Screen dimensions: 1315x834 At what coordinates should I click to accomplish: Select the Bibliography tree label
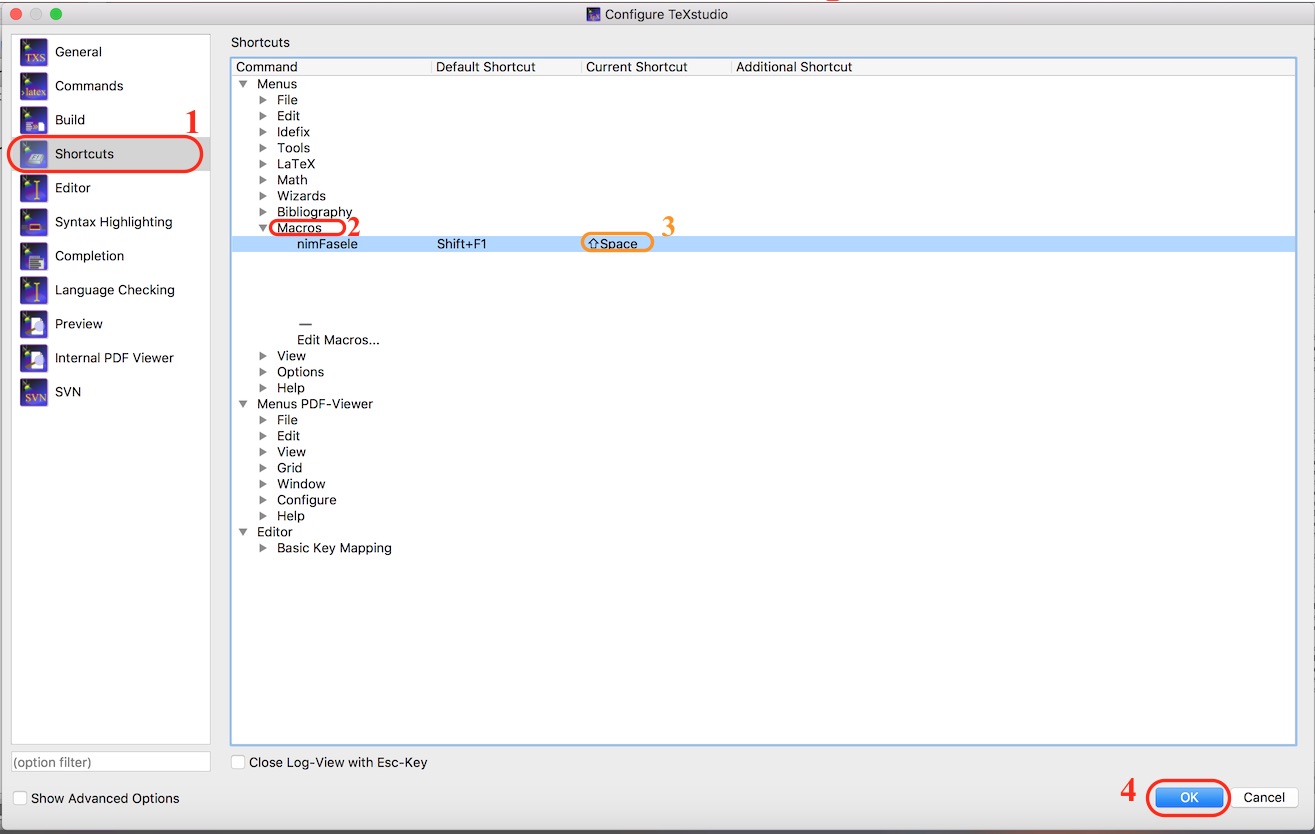click(314, 212)
